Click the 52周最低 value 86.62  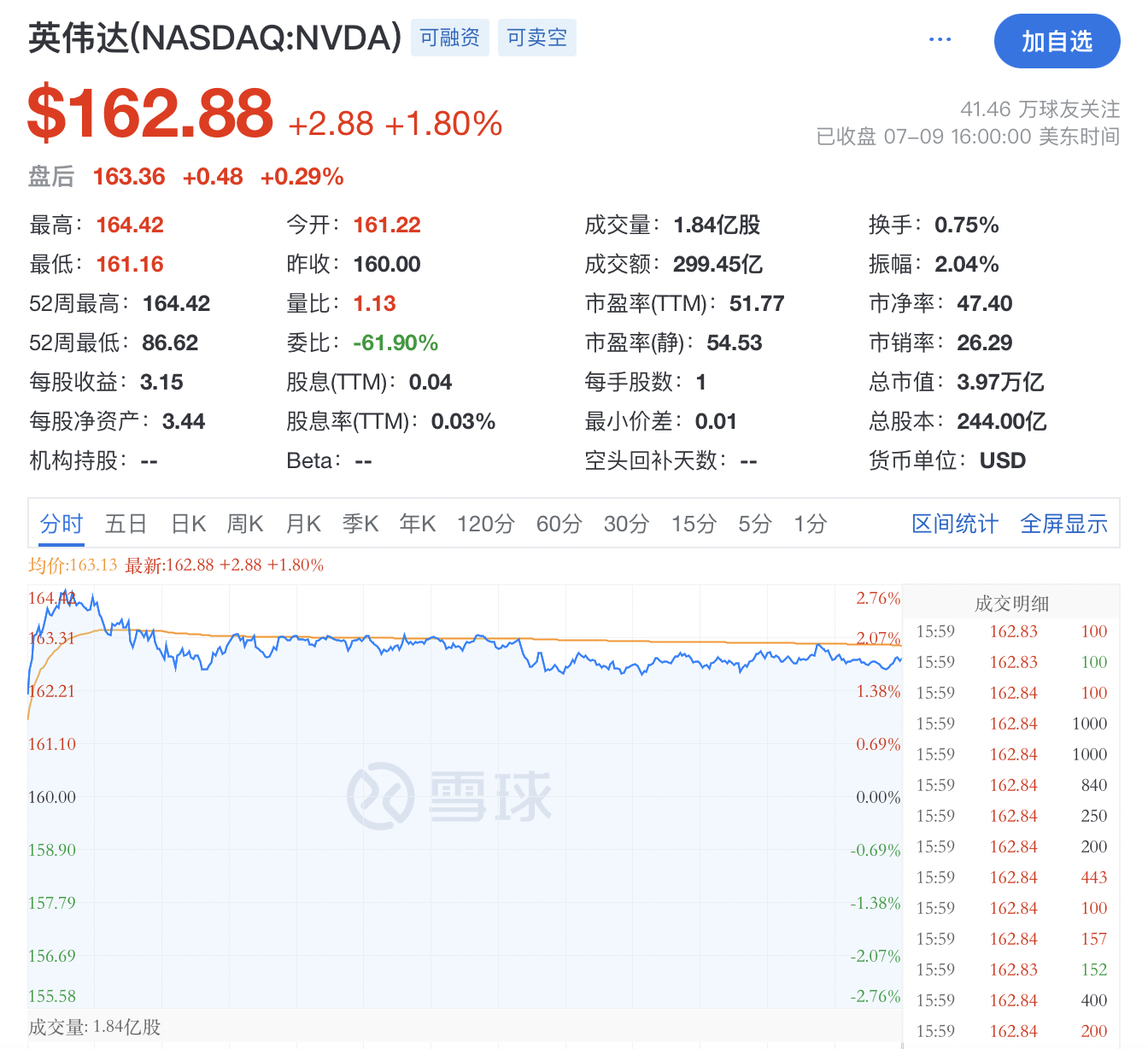pos(170,343)
